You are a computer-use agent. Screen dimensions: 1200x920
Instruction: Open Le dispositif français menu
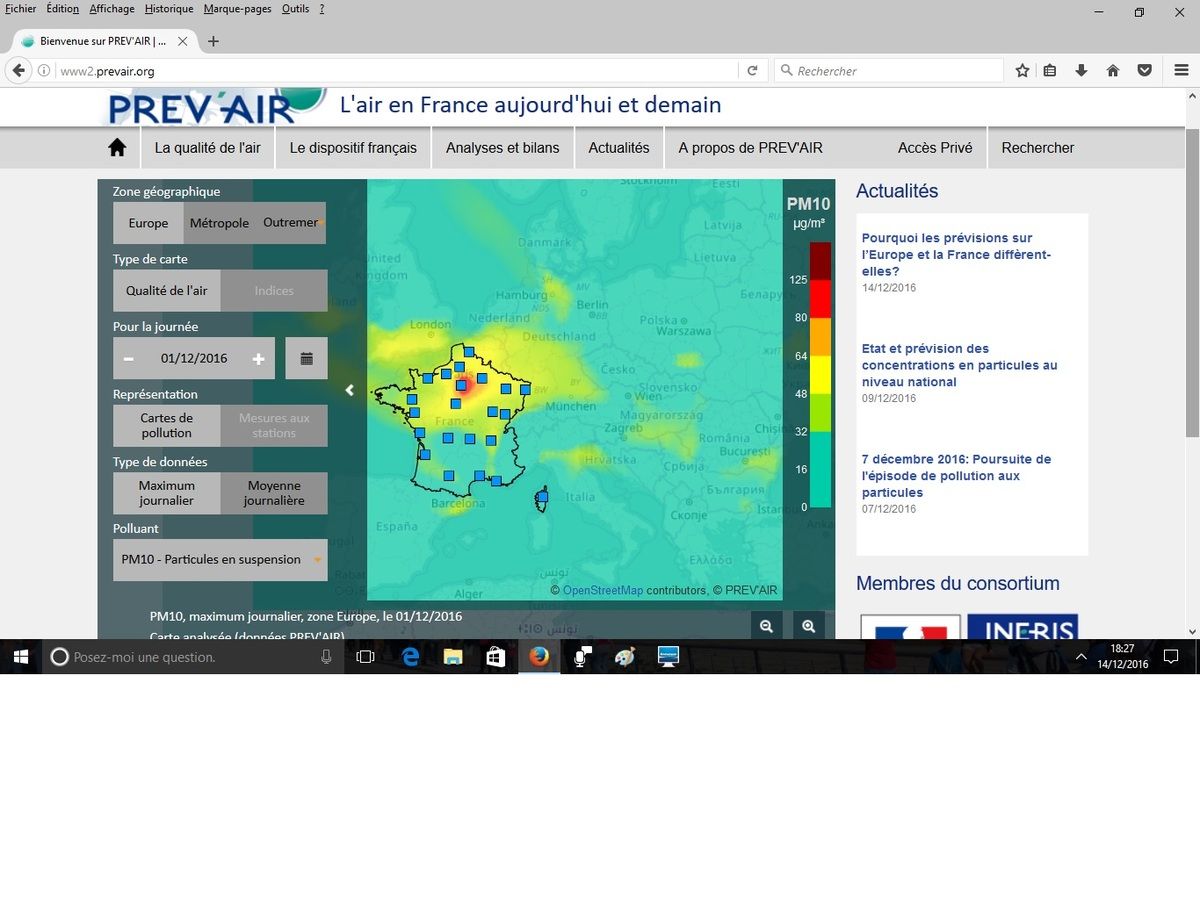click(353, 148)
